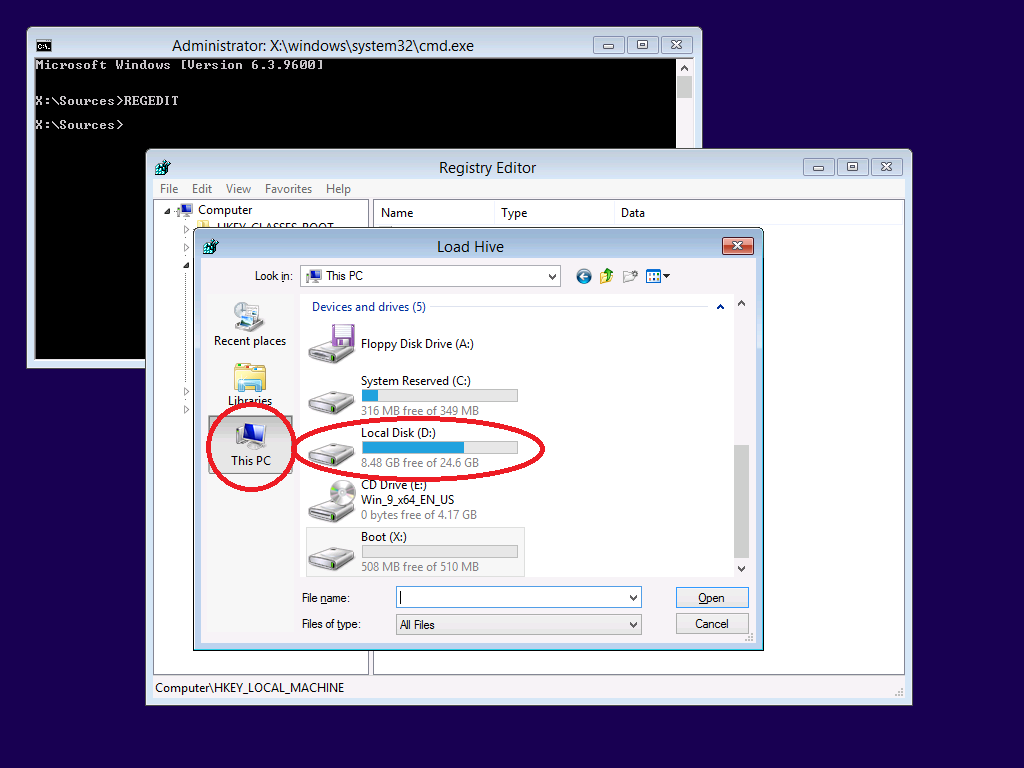Open the Favorites menu in Registry Editor

click(288, 189)
